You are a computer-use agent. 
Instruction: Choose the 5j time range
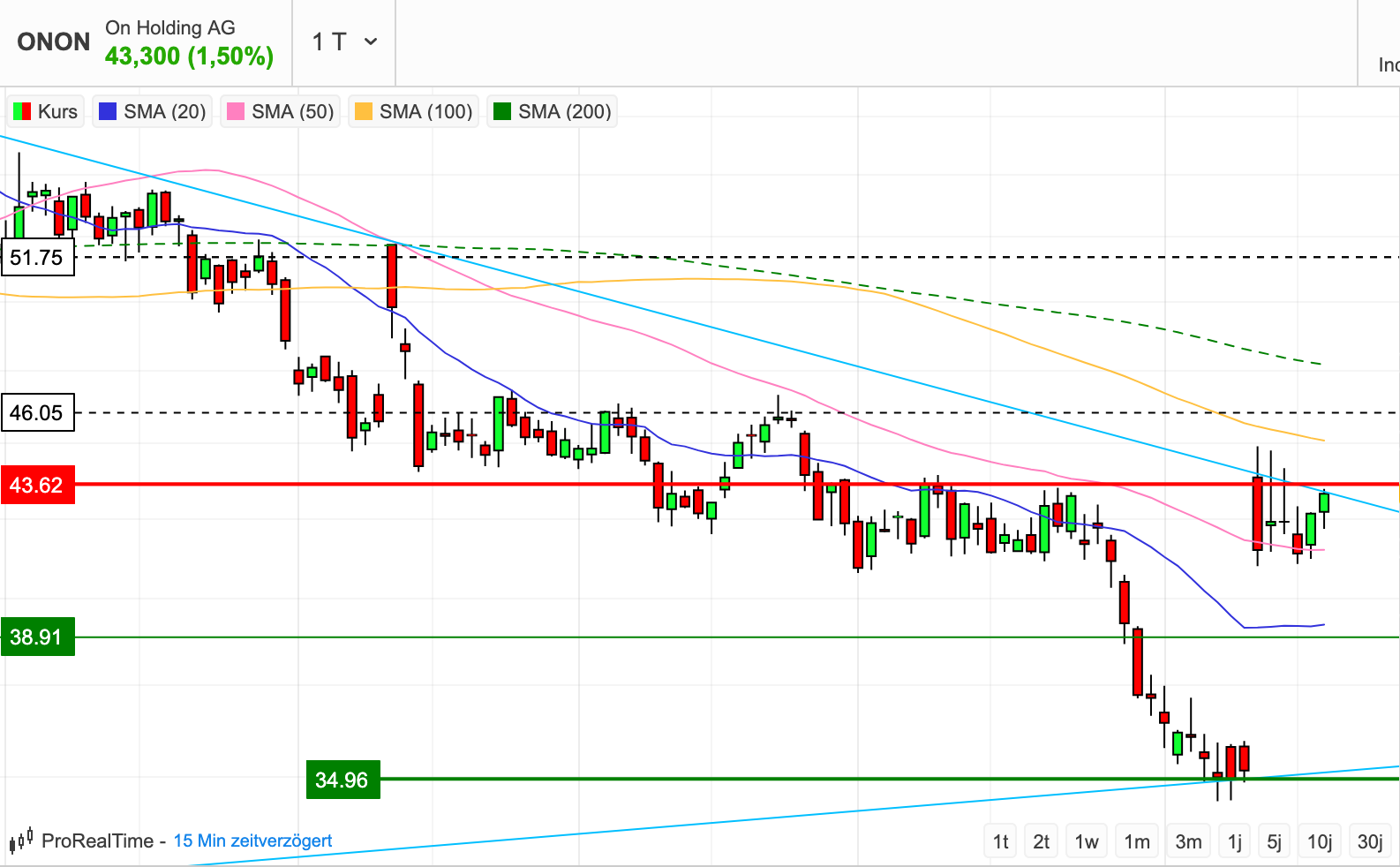[x=1274, y=841]
